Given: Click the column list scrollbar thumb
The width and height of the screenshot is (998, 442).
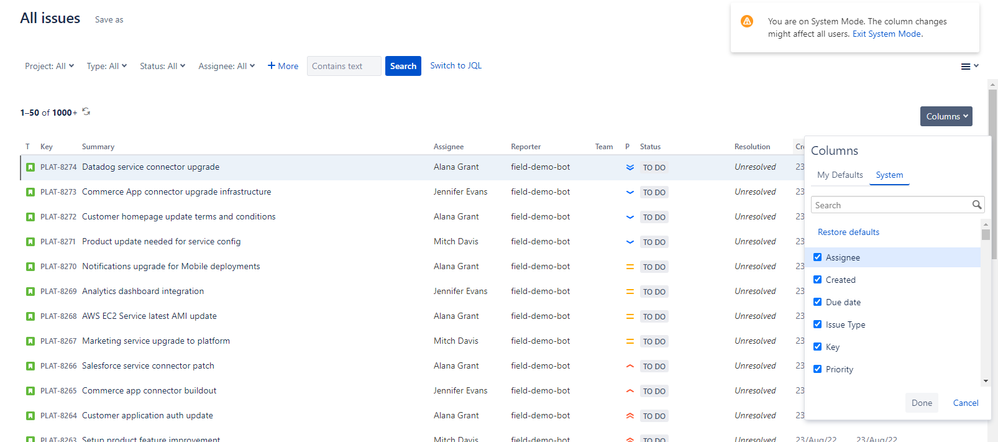Looking at the screenshot, I should [x=986, y=234].
